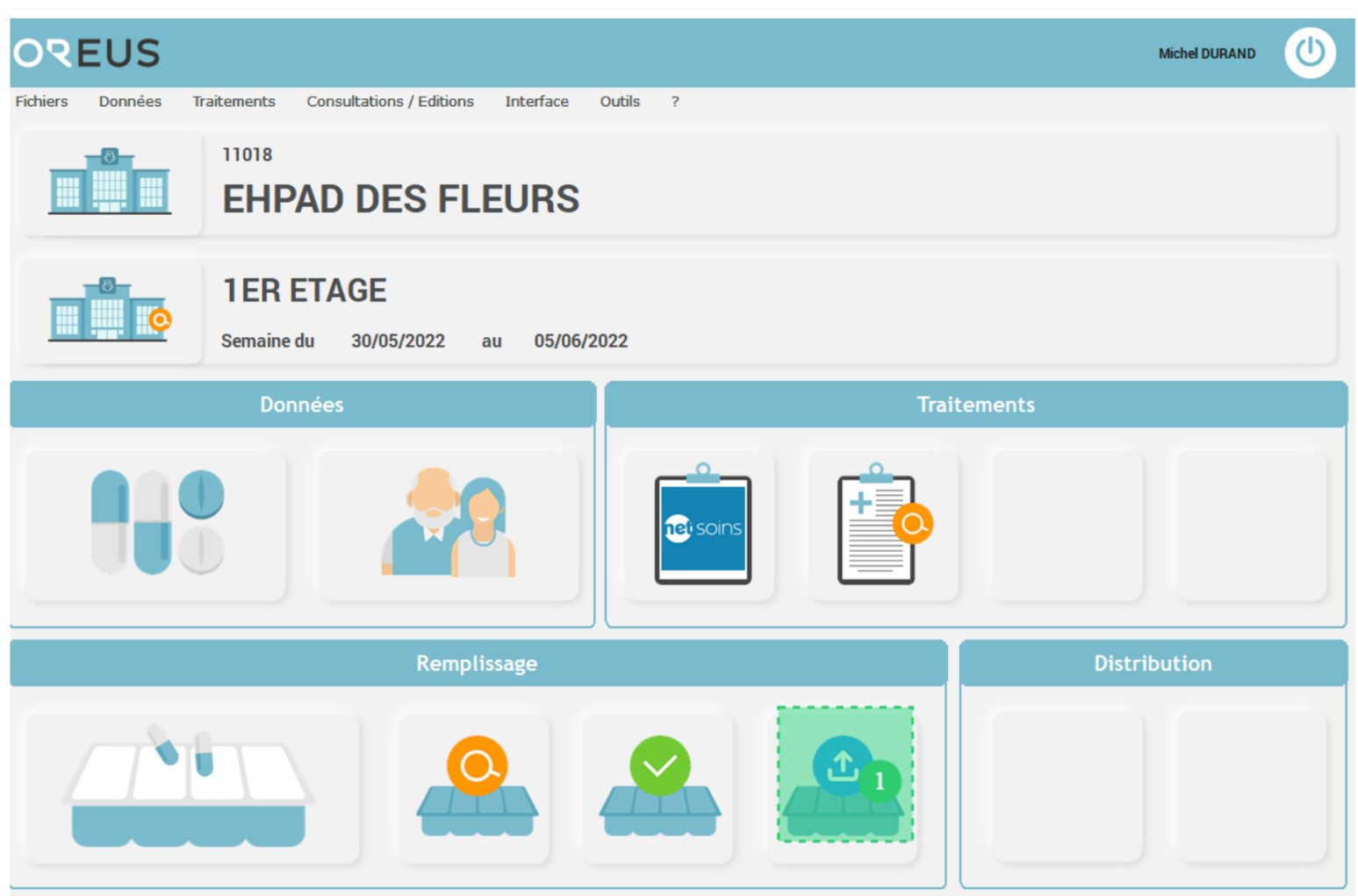This screenshot has width=1358, height=896.
Task: Open the medications pills tile
Action: pos(155,525)
